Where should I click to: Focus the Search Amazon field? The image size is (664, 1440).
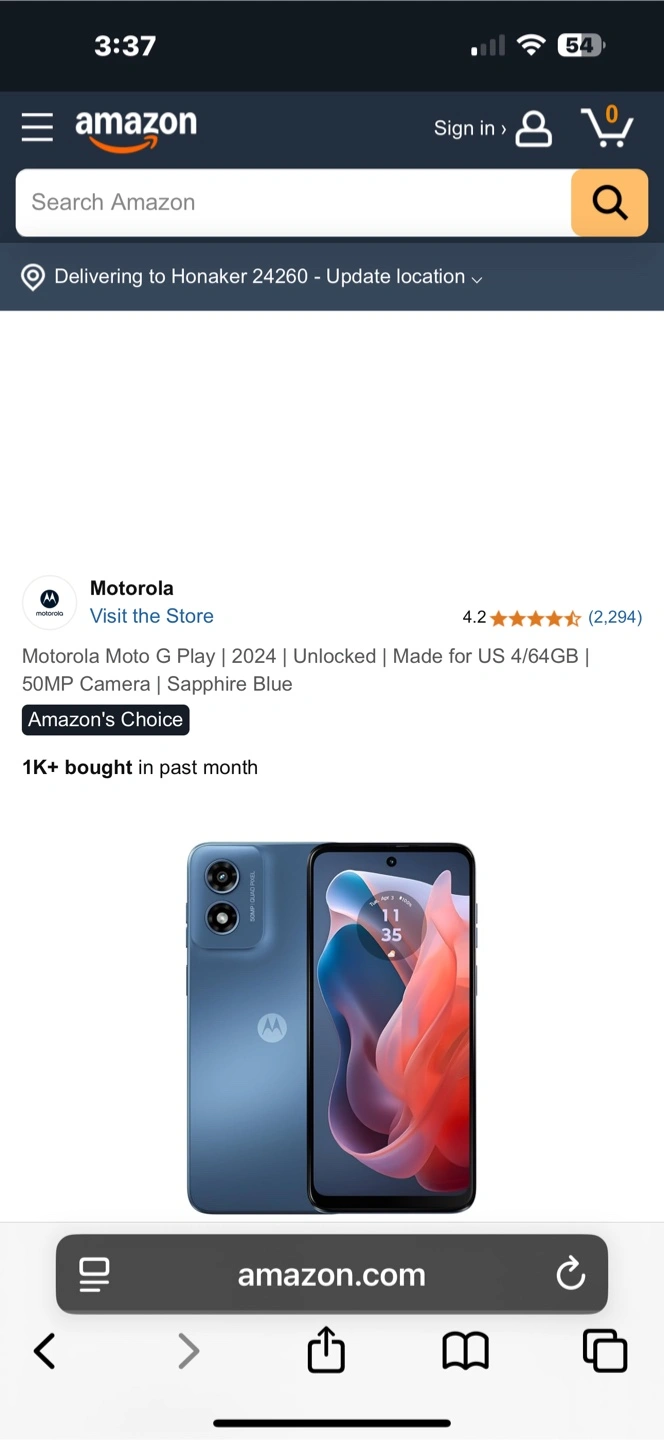(293, 203)
